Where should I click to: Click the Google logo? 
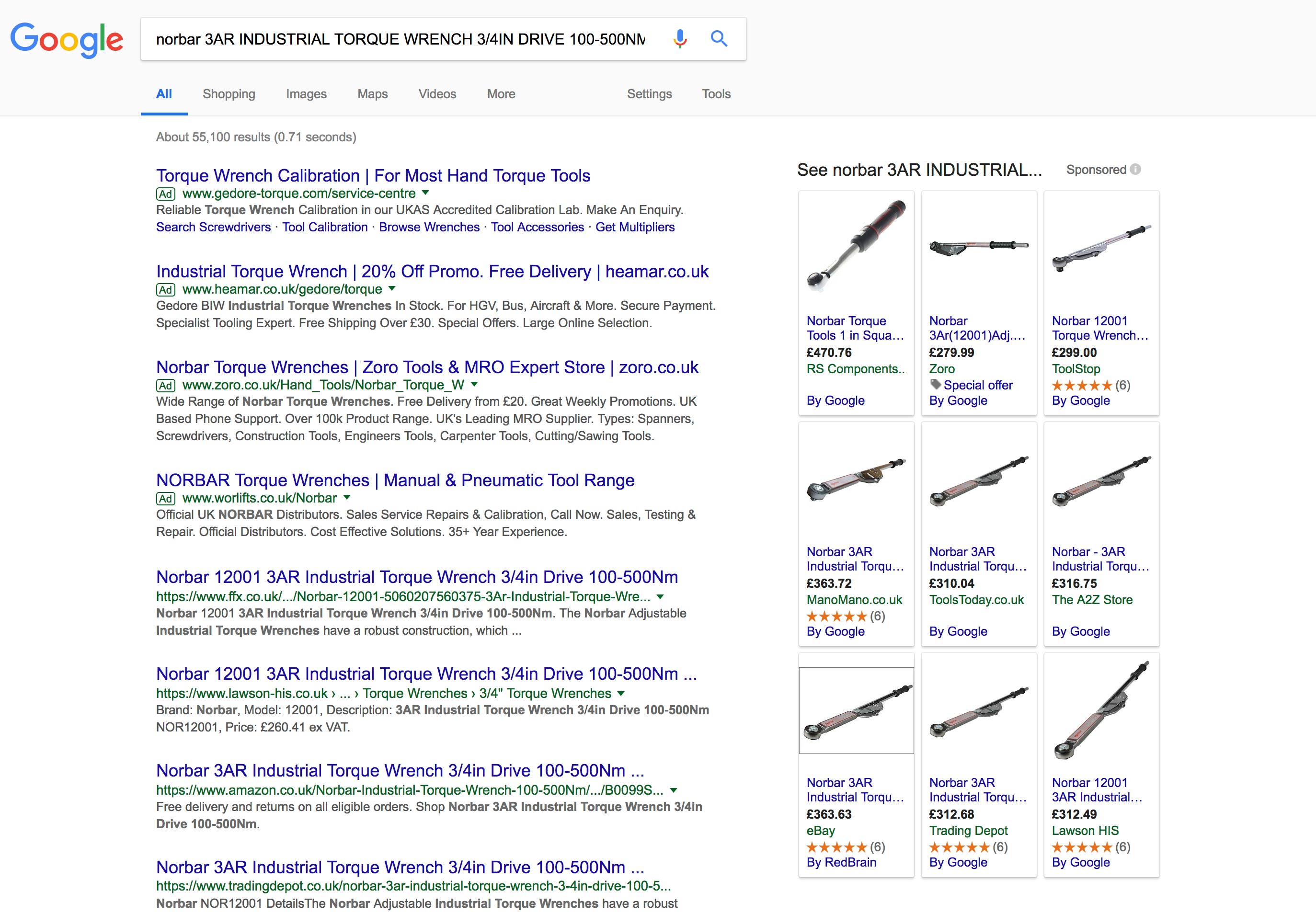click(67, 40)
